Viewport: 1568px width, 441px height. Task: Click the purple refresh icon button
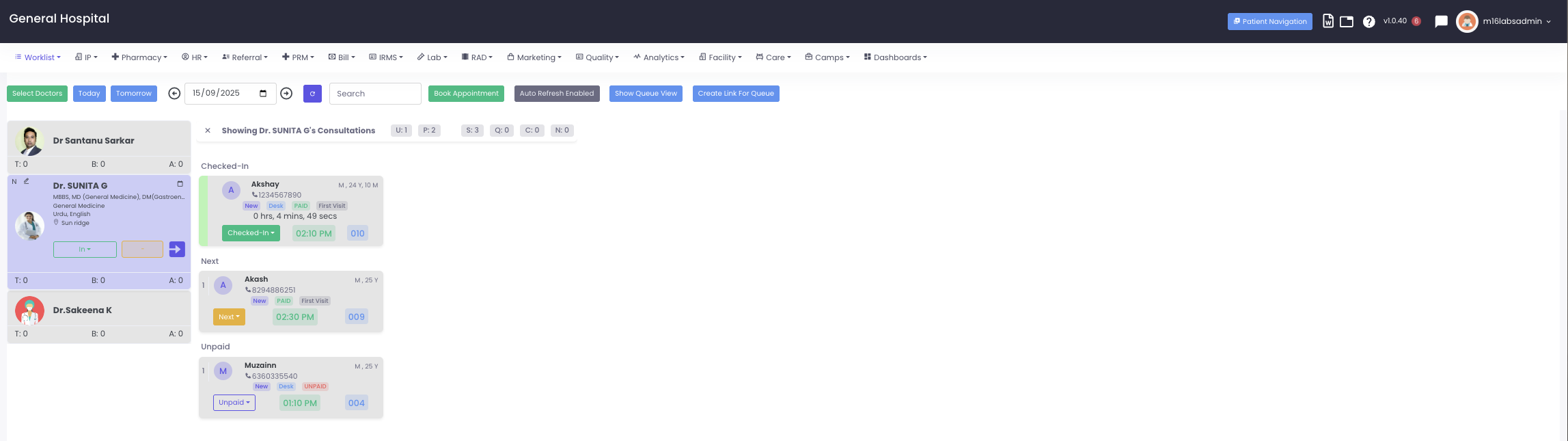pos(312,94)
